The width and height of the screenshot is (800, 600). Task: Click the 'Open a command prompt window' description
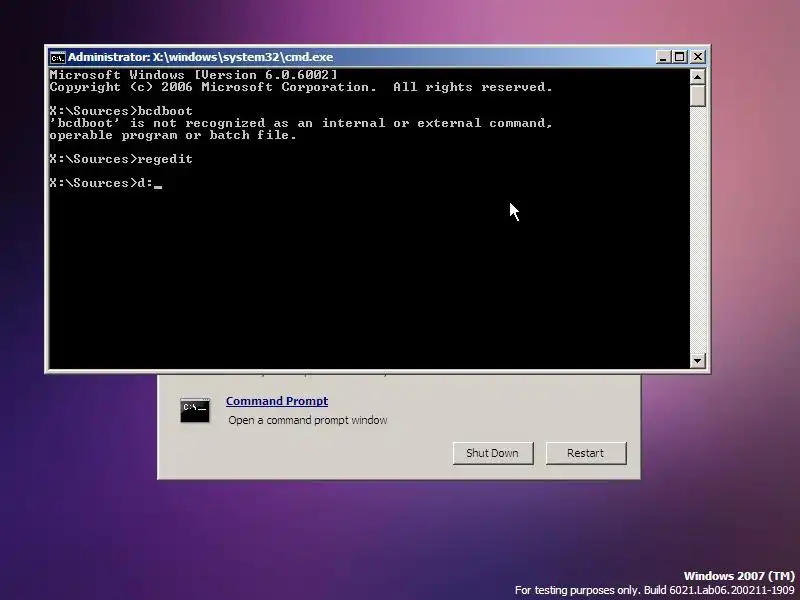coord(308,420)
